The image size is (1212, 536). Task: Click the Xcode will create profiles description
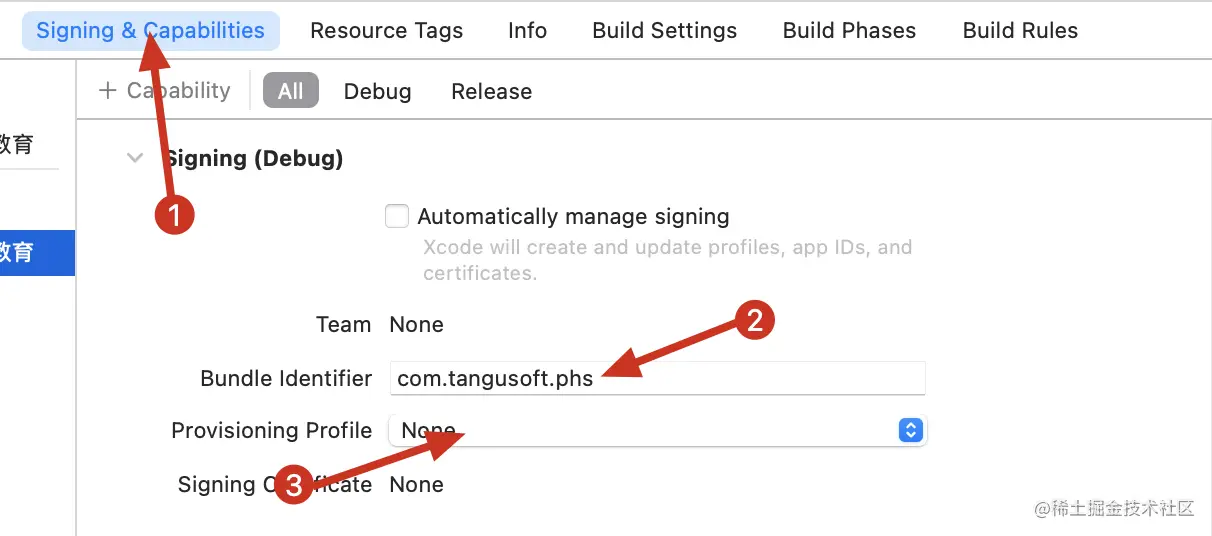click(x=667, y=259)
